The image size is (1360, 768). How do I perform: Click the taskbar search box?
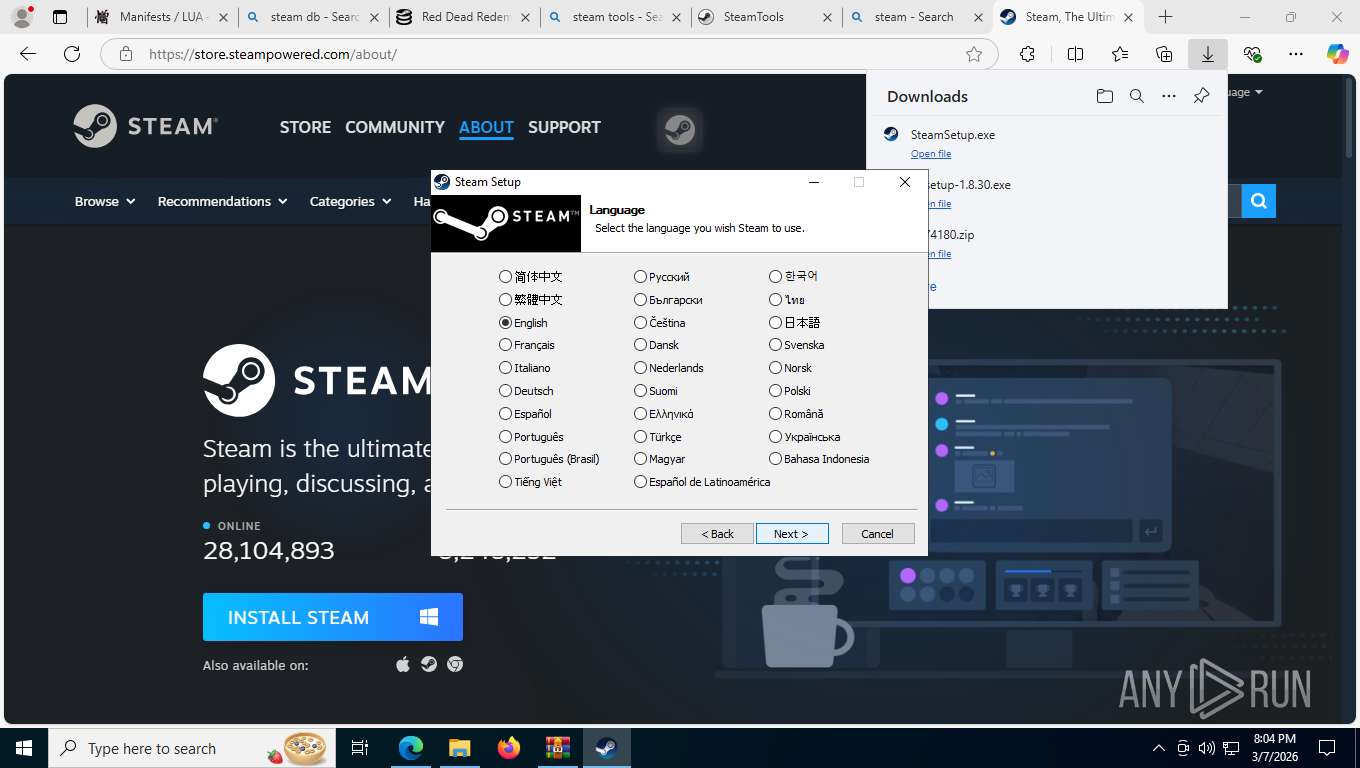click(190, 748)
